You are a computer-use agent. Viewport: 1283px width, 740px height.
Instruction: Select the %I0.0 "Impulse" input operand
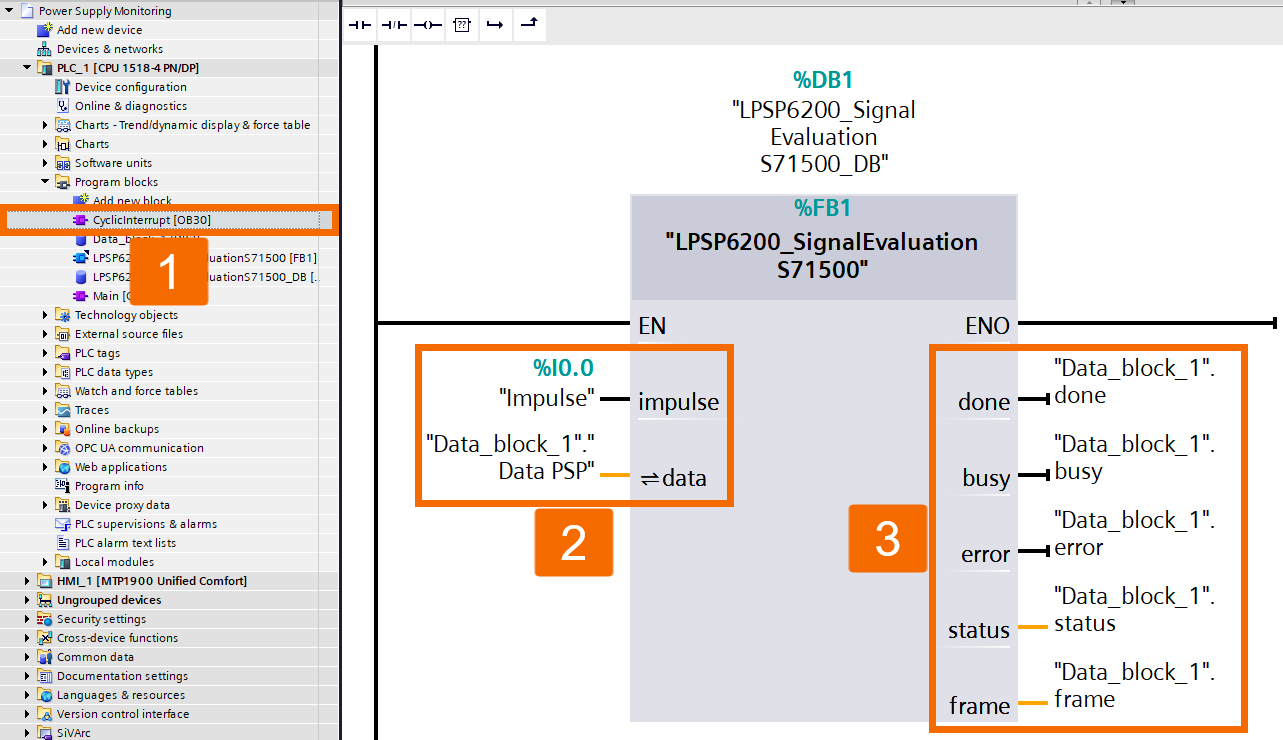546,384
